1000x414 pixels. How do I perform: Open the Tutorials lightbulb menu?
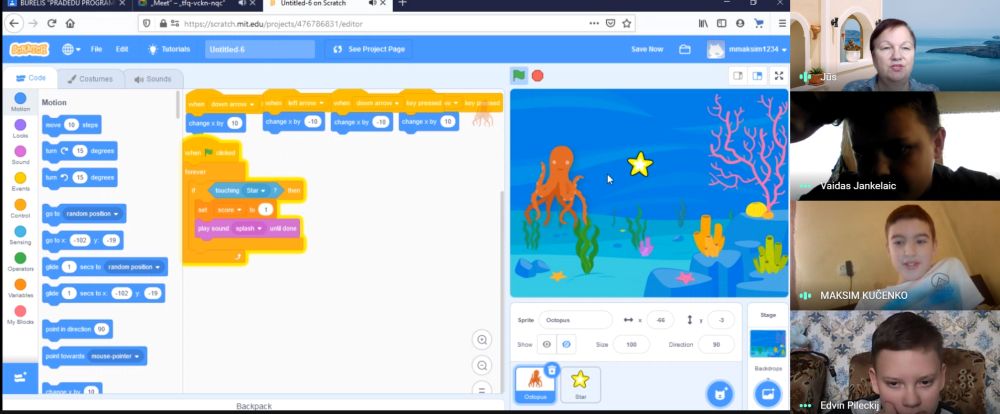coord(169,49)
